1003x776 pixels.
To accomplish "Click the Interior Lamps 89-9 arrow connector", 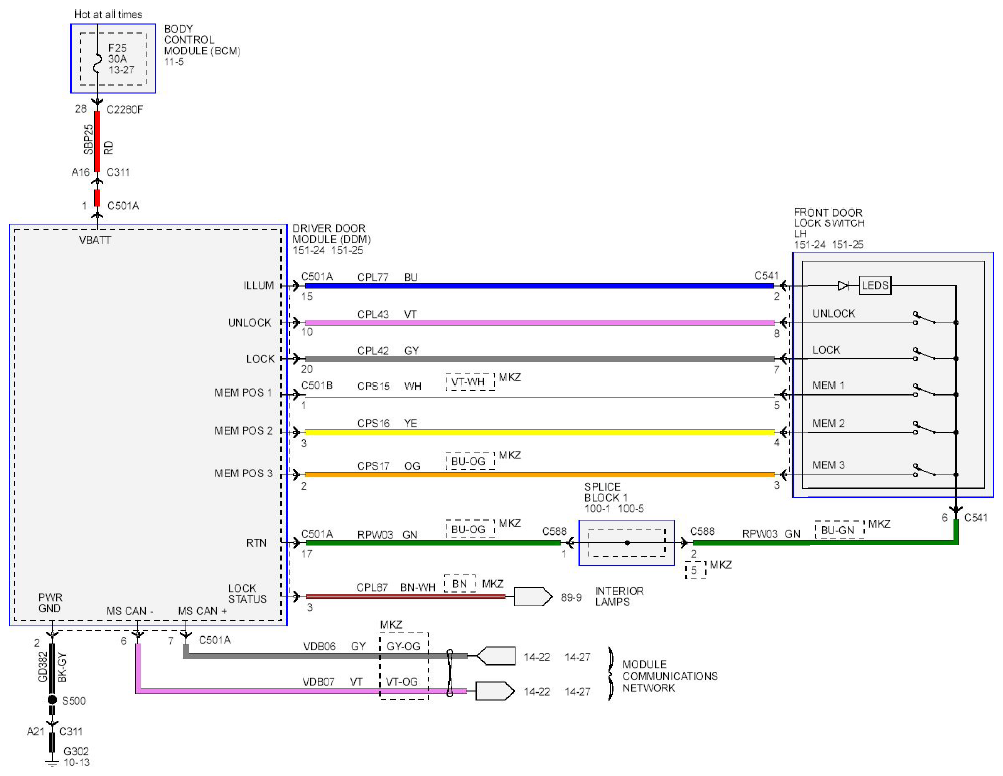I will pos(532,597).
